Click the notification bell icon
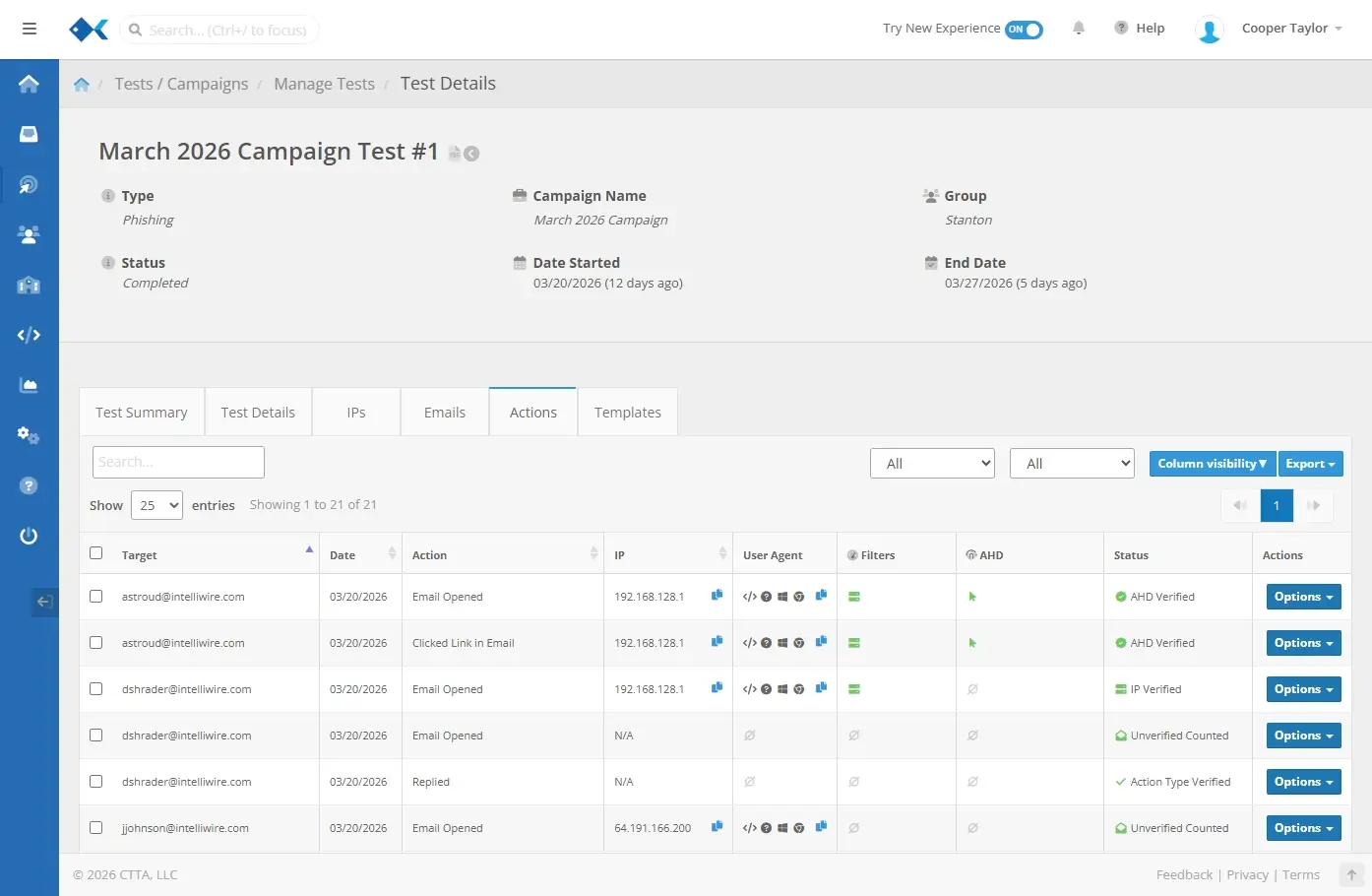Viewport: 1372px width, 896px height. coord(1079,29)
